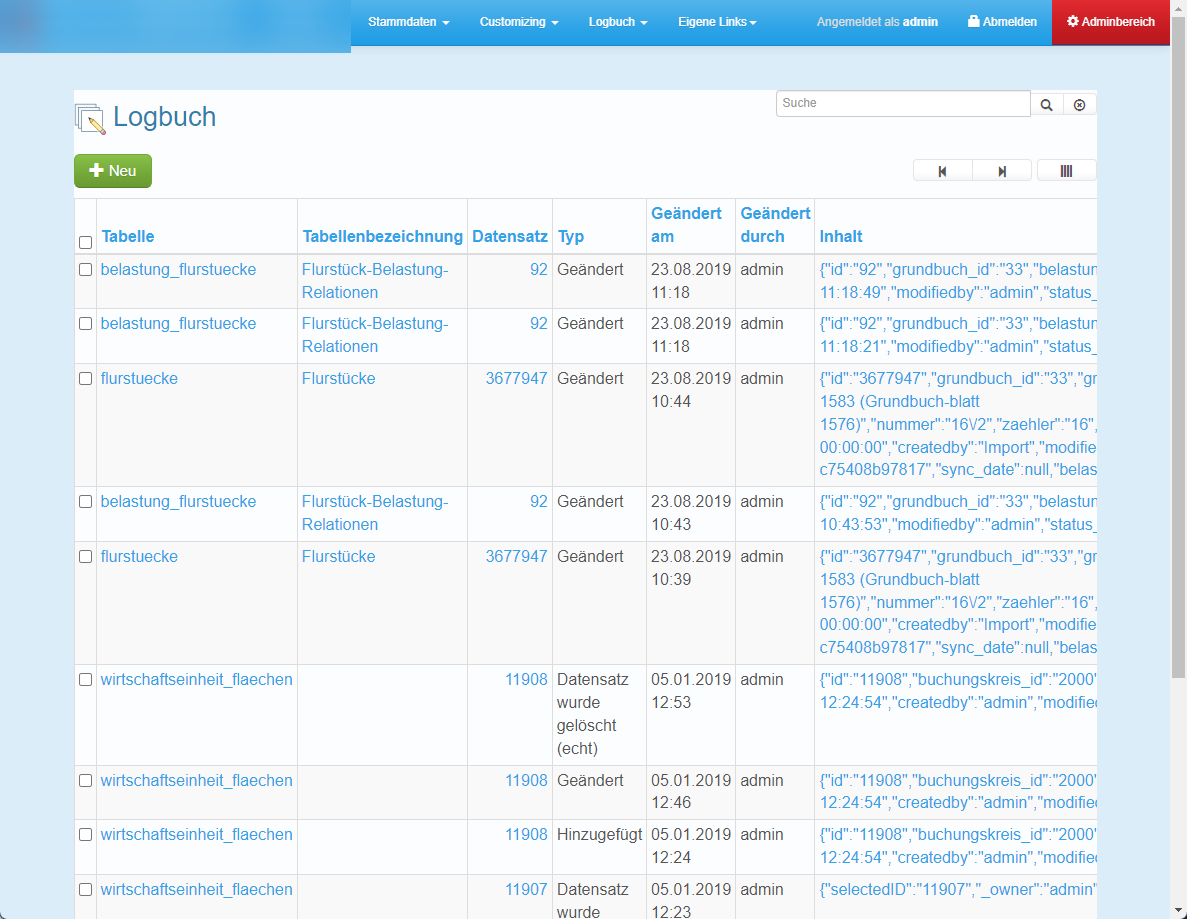
Task: Click Hinzugefügt type cell
Action: [x=600, y=834]
